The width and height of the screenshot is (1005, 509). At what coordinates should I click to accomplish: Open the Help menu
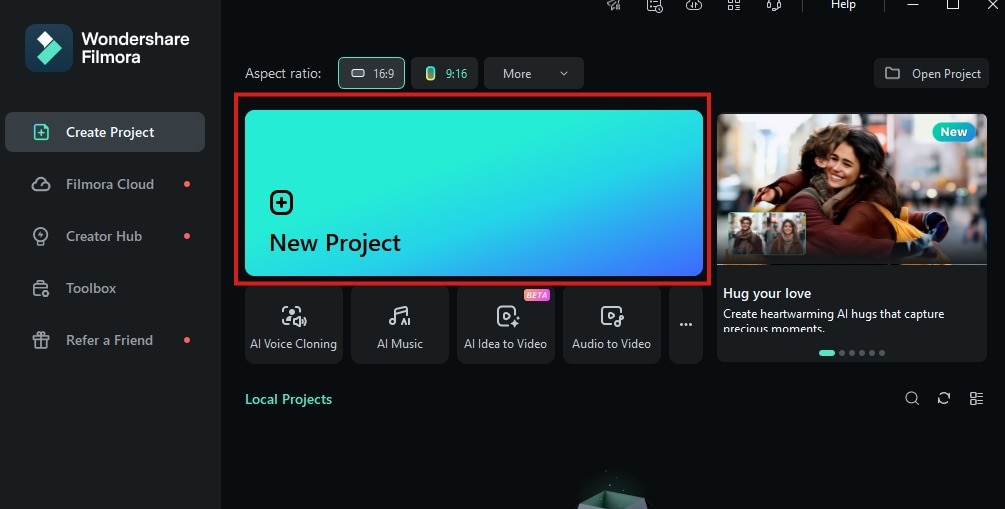(843, 5)
